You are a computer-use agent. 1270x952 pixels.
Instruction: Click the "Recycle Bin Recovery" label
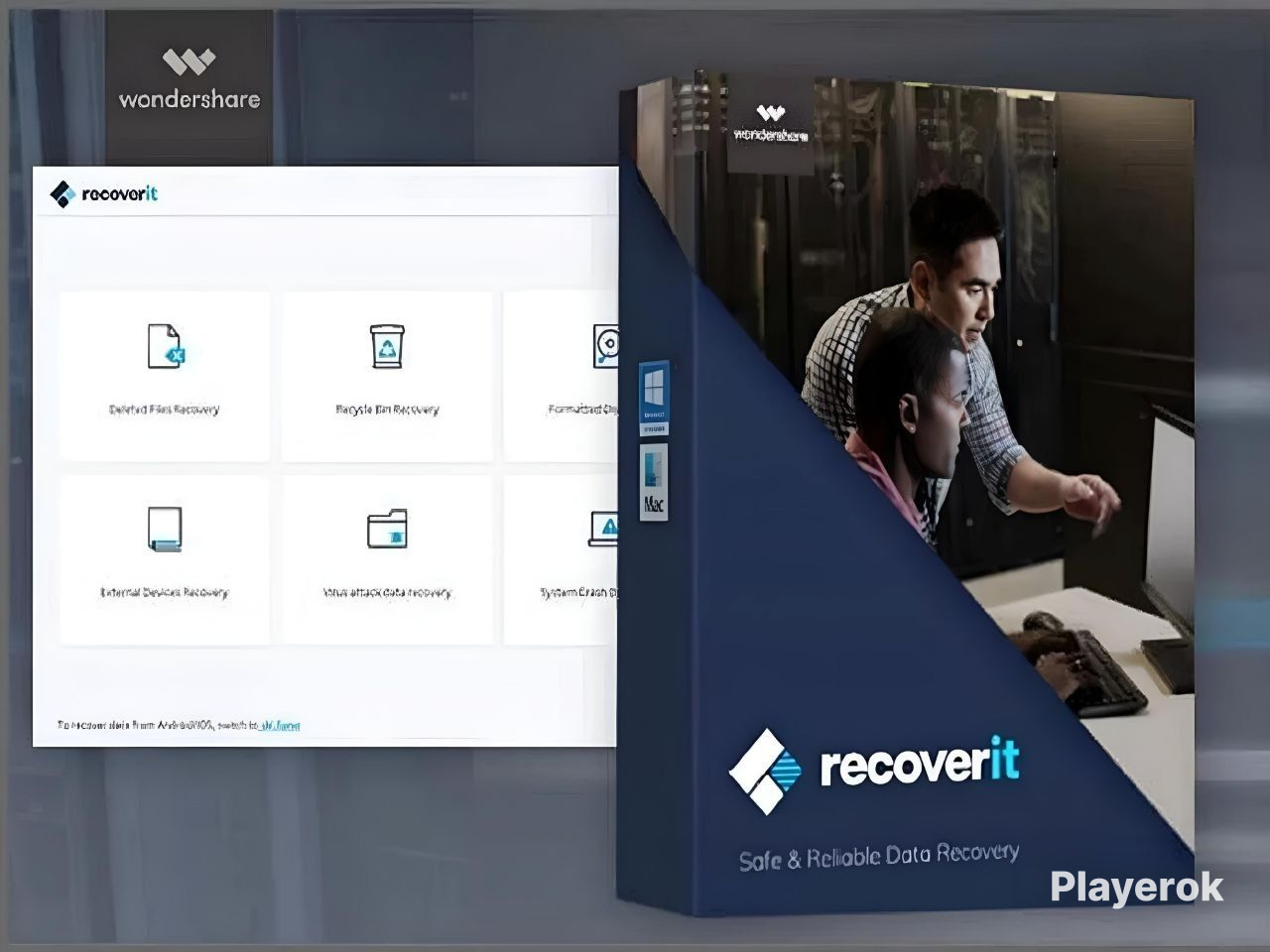click(387, 410)
